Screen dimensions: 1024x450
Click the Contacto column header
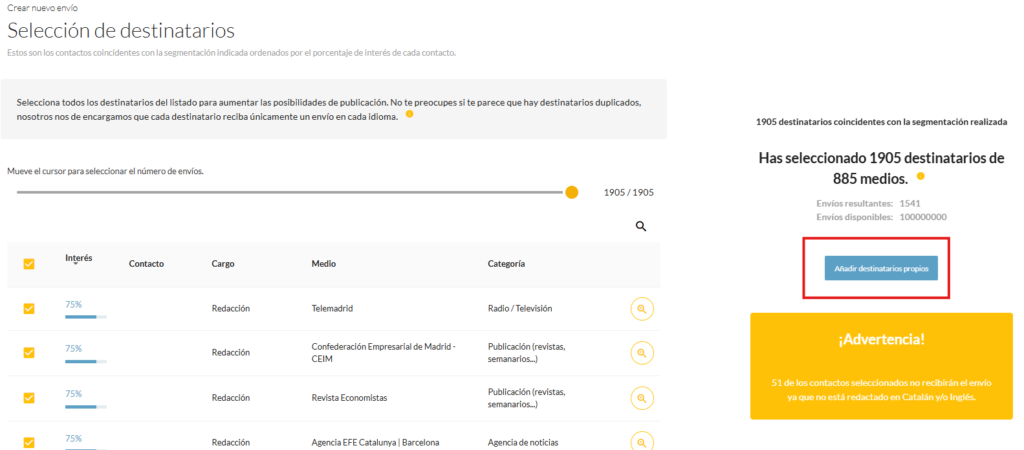pyautogui.click(x=146, y=264)
